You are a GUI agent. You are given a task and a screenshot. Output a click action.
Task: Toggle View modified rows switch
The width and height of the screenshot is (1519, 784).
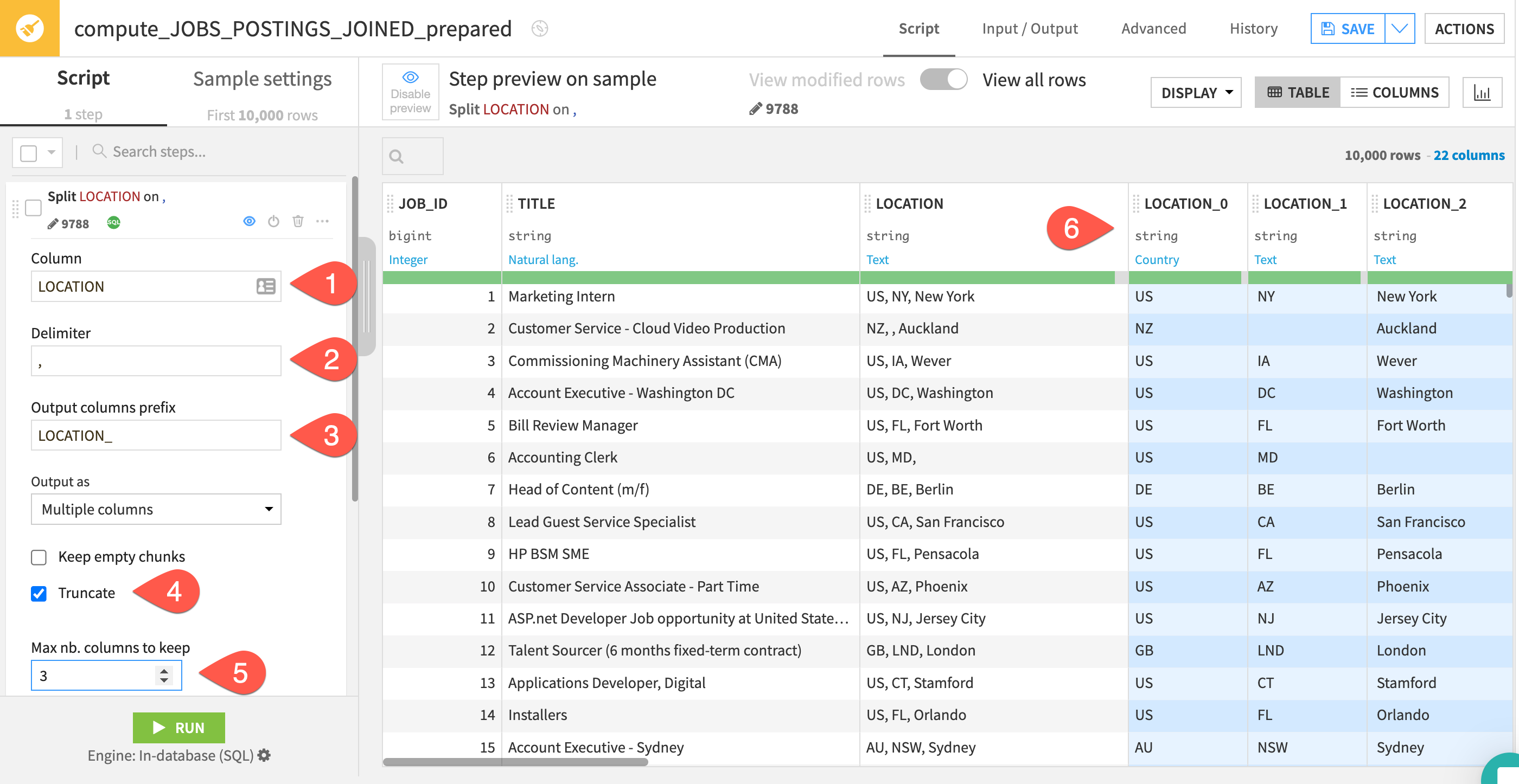[x=943, y=80]
